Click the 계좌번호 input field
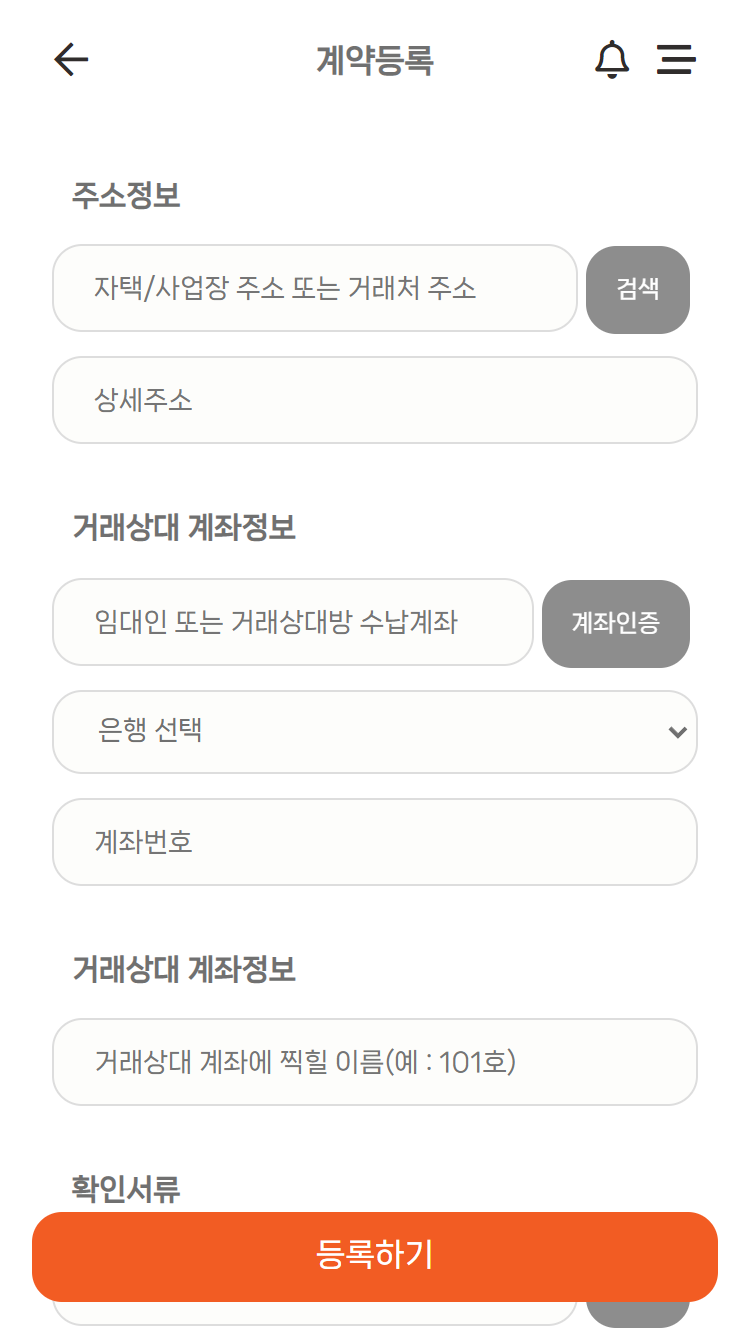This screenshot has width=750, height=1334. (x=374, y=842)
